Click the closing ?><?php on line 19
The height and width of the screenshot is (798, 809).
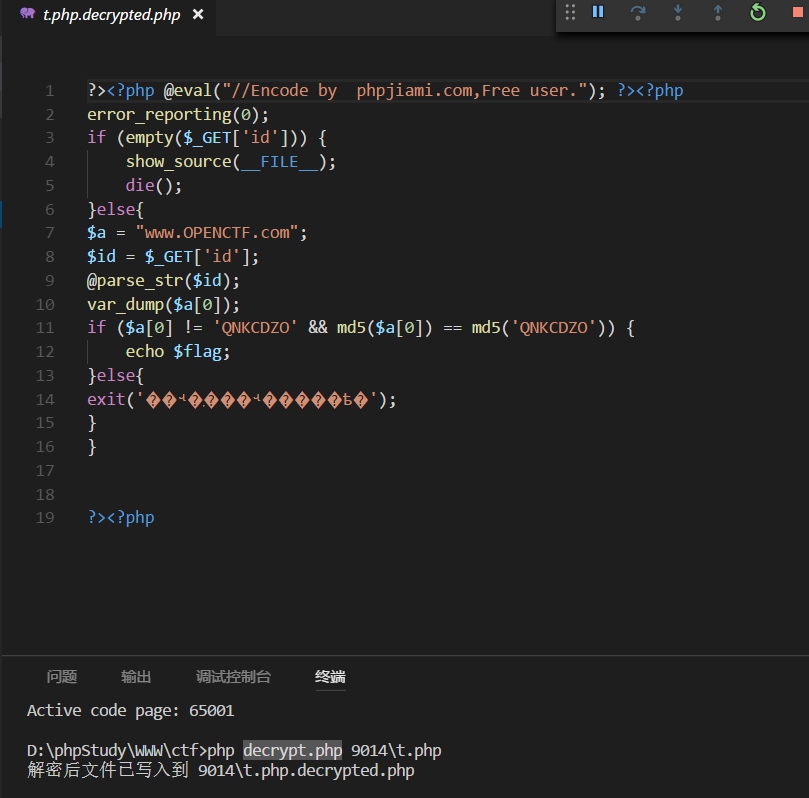121,517
